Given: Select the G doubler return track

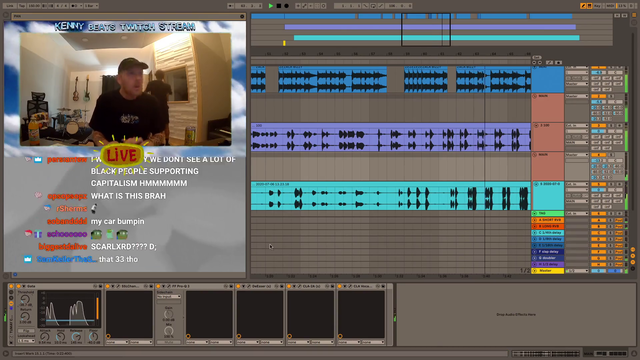Looking at the screenshot, I should click(x=548, y=258).
